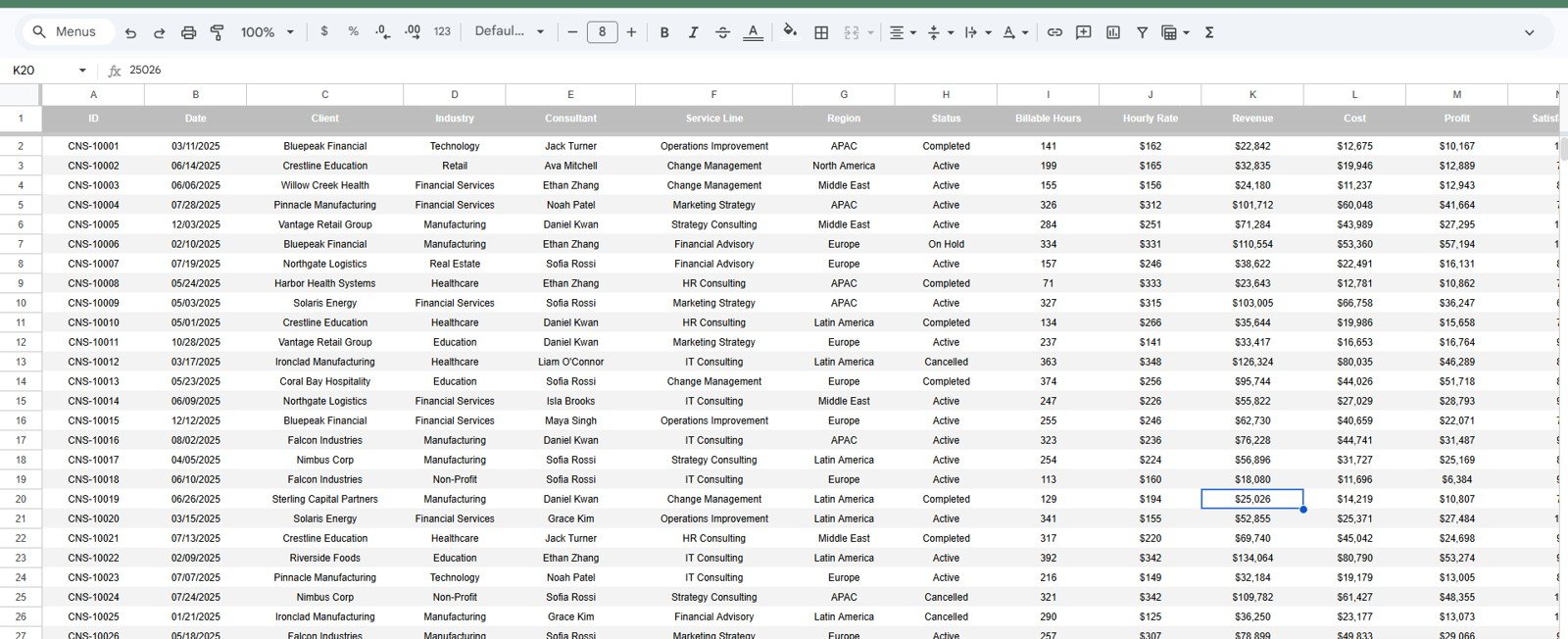
Task: Open horizontal align dropdown
Action: point(902,32)
